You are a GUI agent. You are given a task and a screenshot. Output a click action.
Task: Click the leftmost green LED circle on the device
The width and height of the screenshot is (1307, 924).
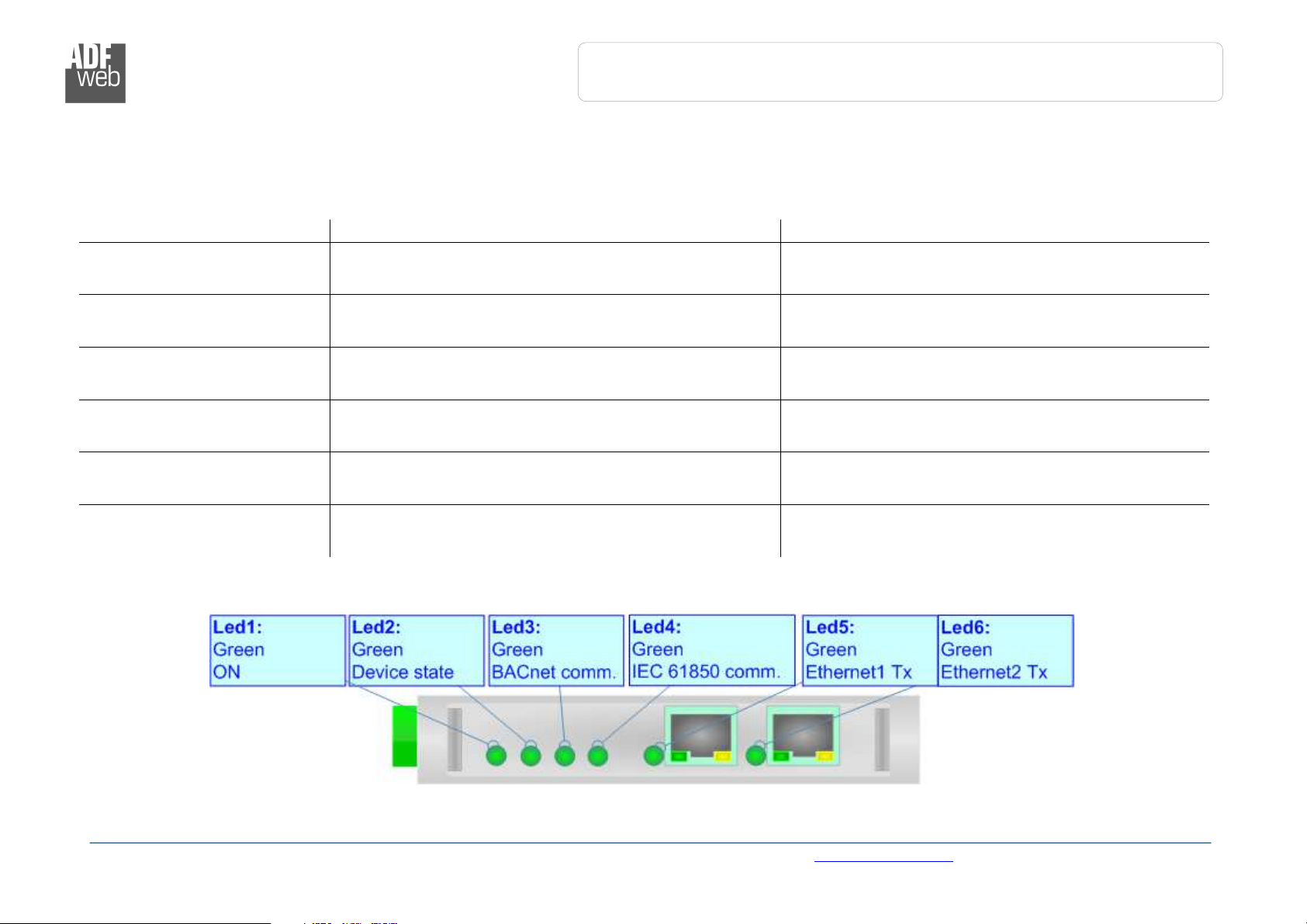[496, 754]
